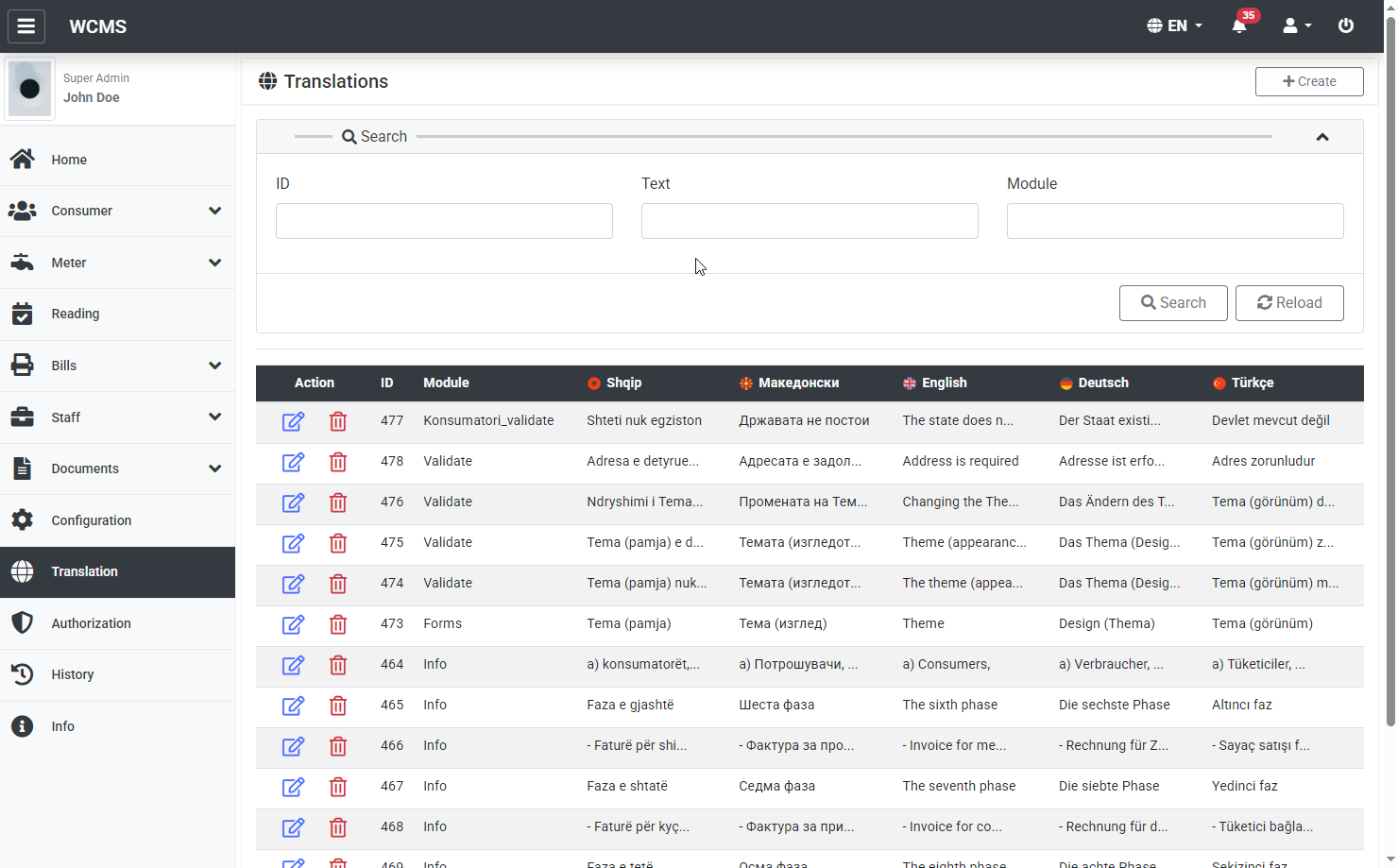Screen dimensions: 1398x868
Task: Delete translation row 464
Action: tap(338, 665)
